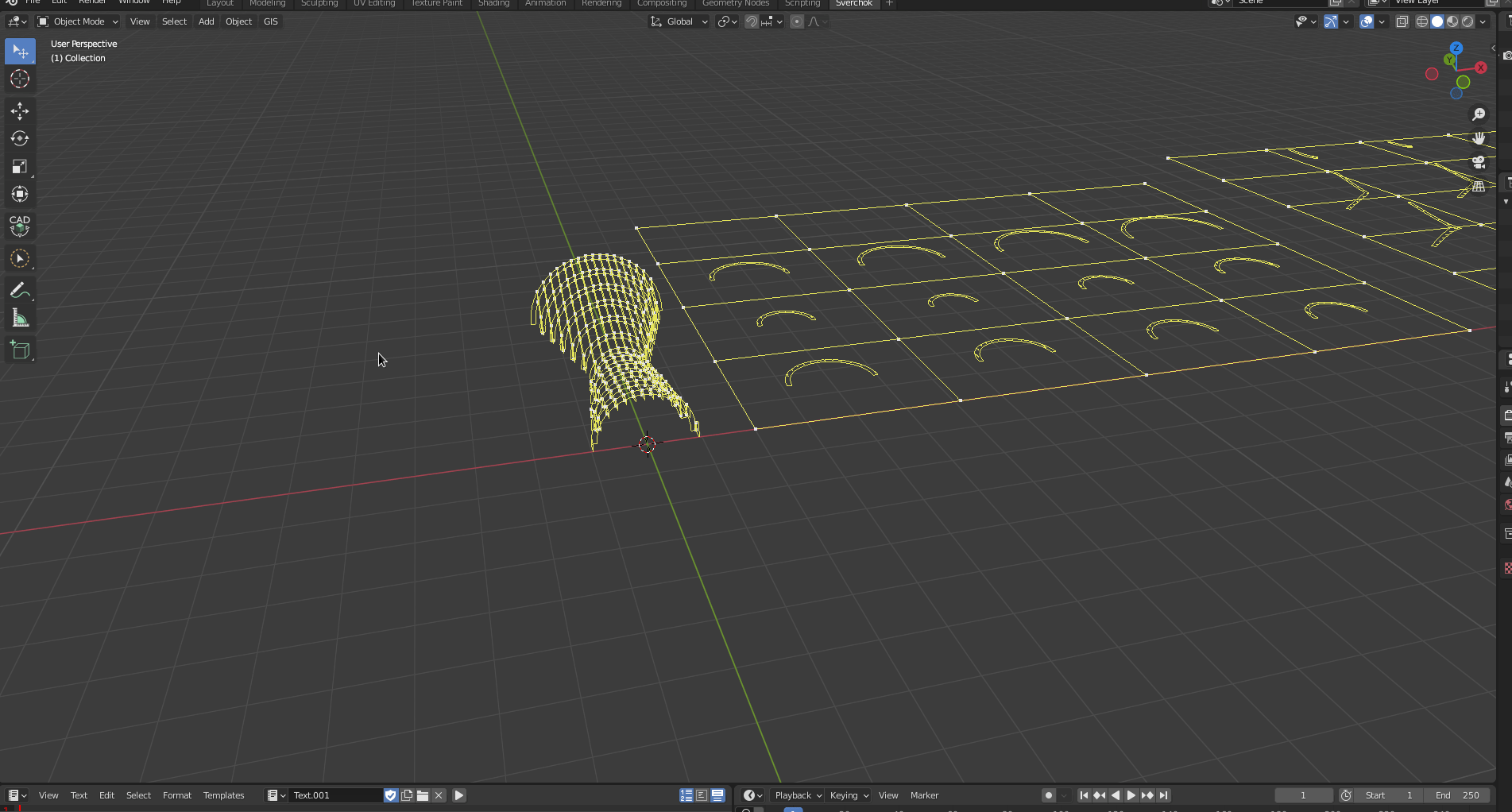This screenshot has width=1512, height=812.
Task: Run the script with play icon
Action: point(459,795)
